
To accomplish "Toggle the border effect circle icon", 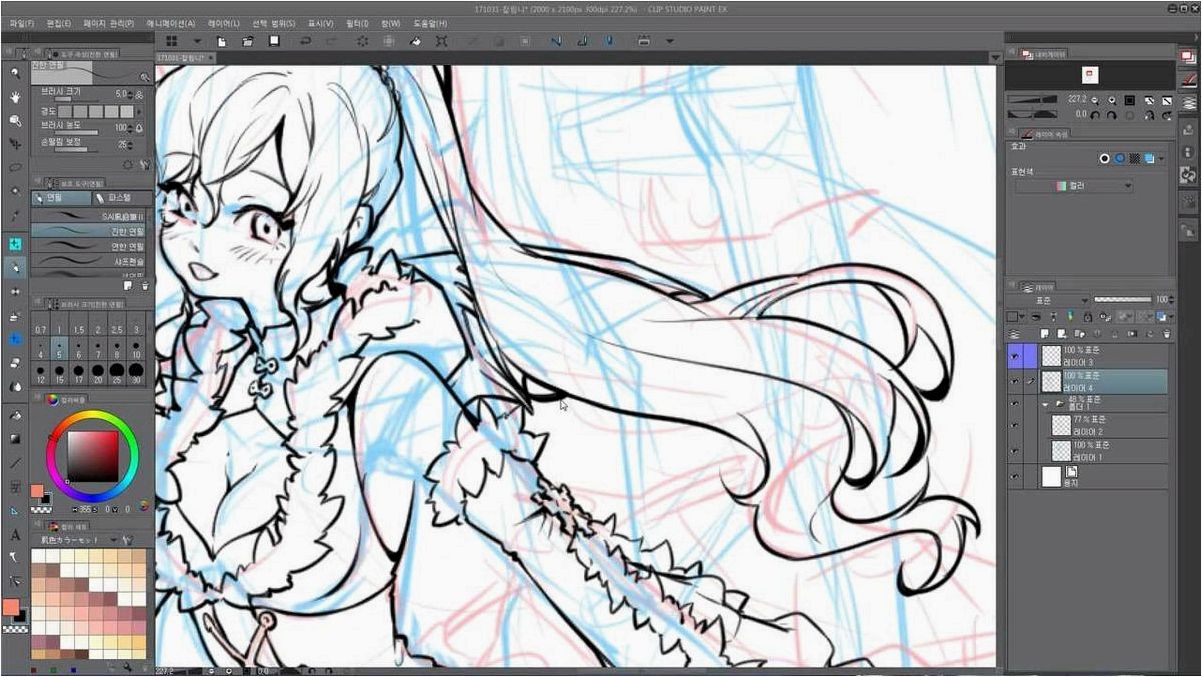I will [x=1105, y=158].
